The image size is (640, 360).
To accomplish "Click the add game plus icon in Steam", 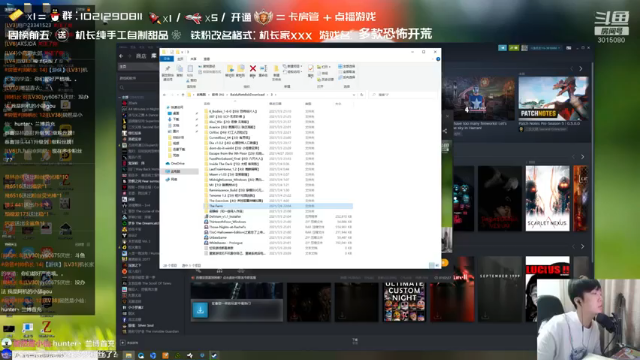I will click(x=123, y=343).
